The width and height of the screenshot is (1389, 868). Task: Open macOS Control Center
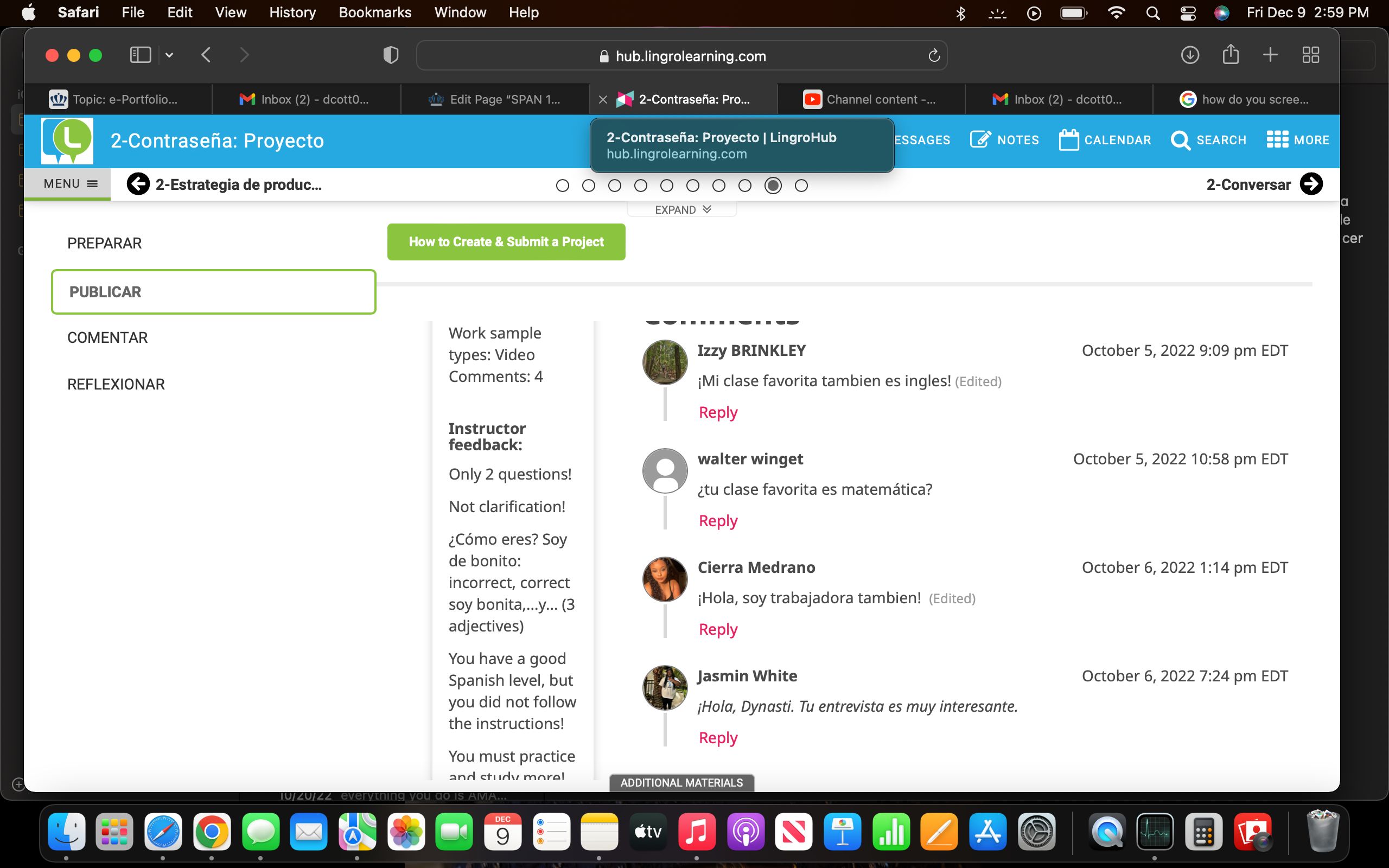click(1188, 12)
